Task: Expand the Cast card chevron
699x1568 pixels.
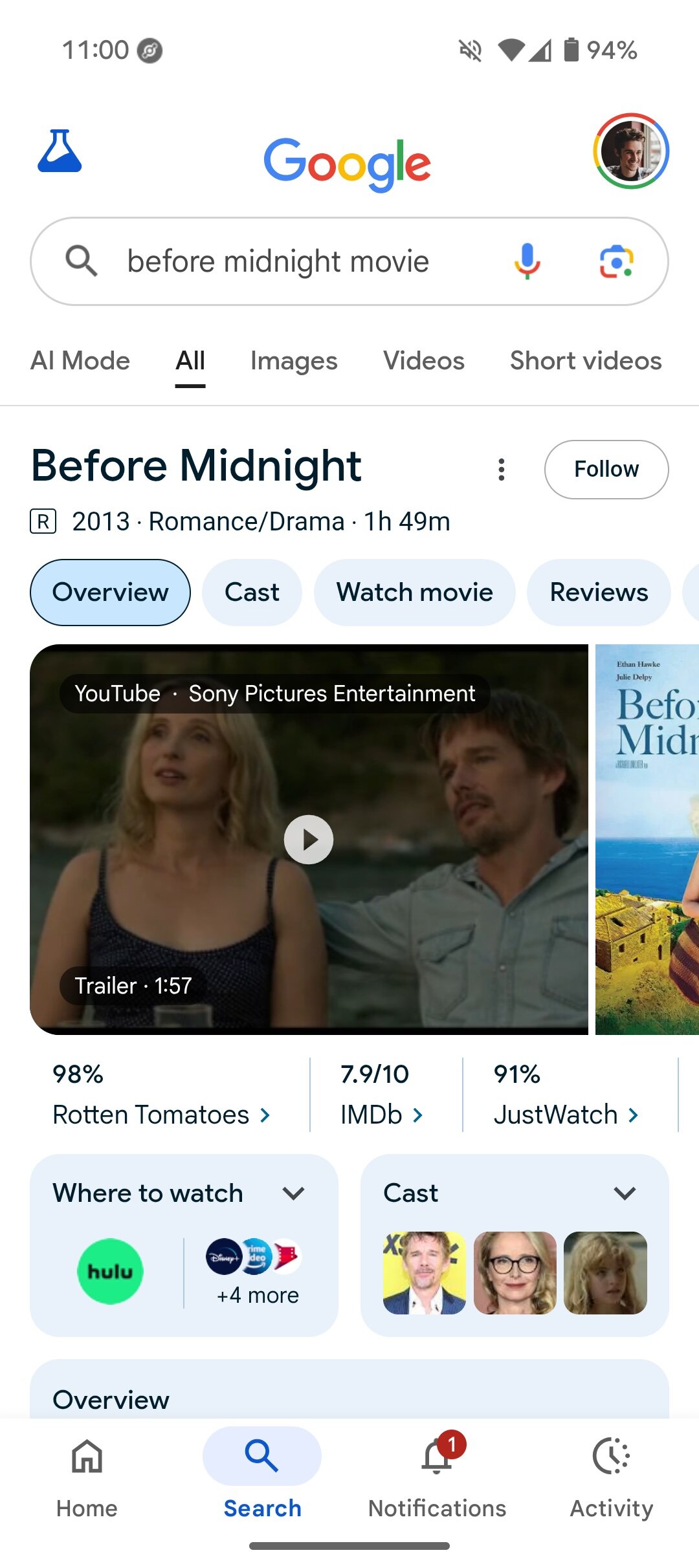Action: pos(625,1193)
